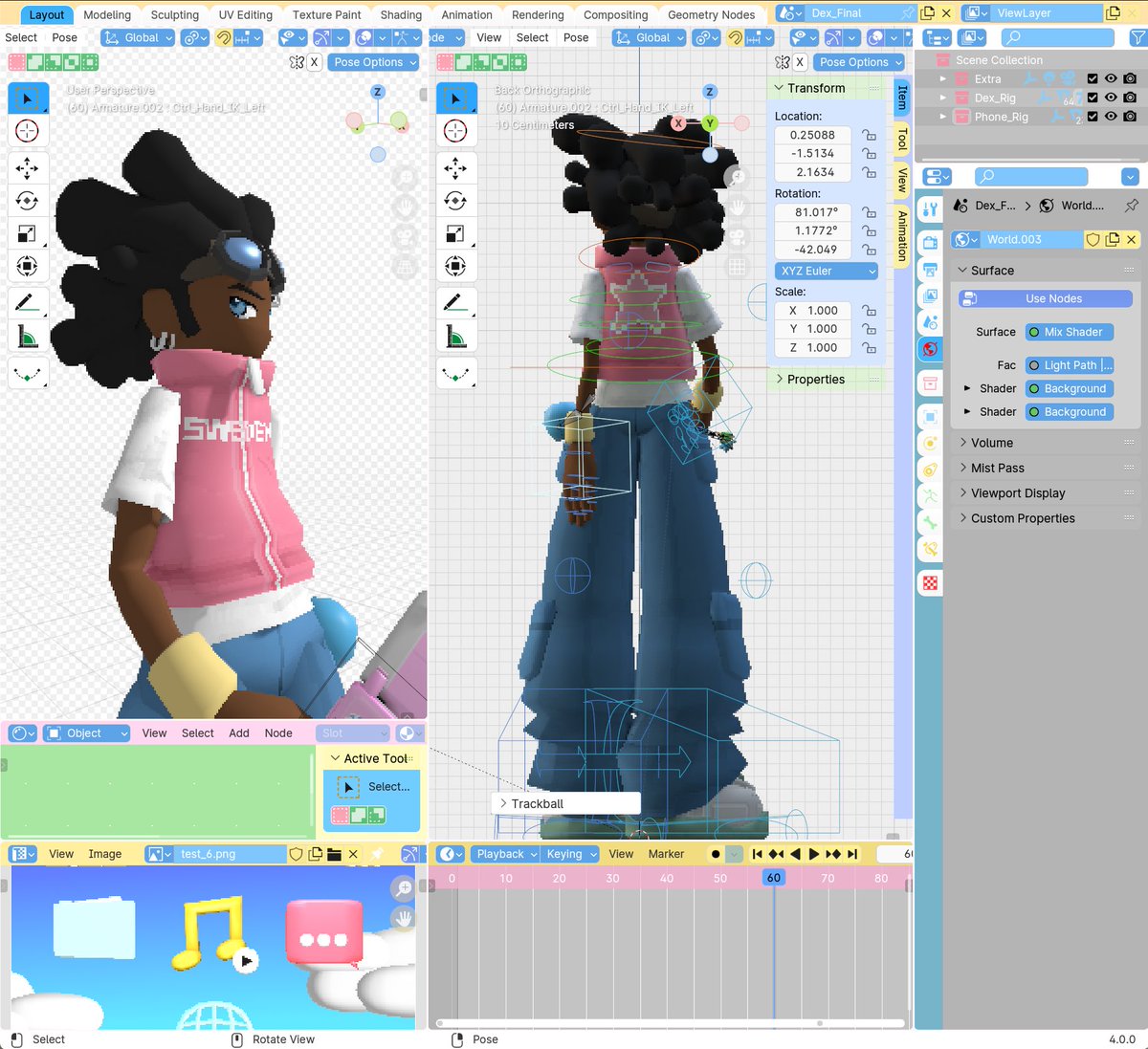Screen dimensions: 1148x1049
Task: Open the XYZ Euler rotation mode dropdown
Action: pos(827,272)
